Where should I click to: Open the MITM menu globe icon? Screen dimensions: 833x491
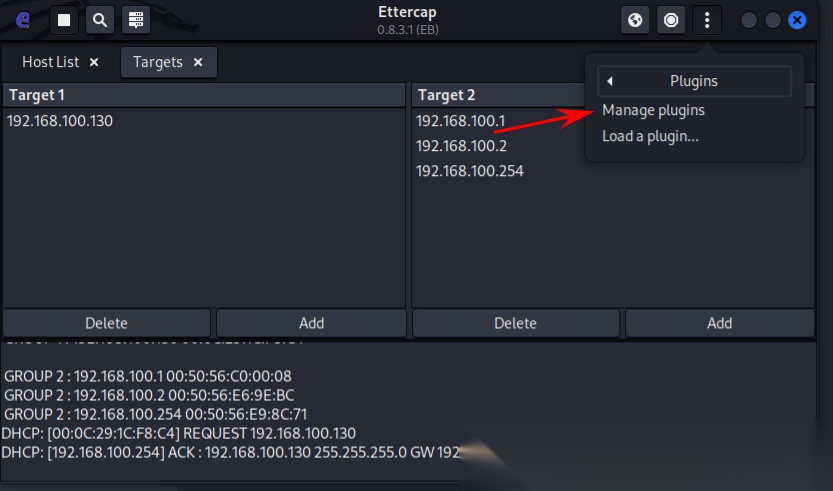point(635,20)
